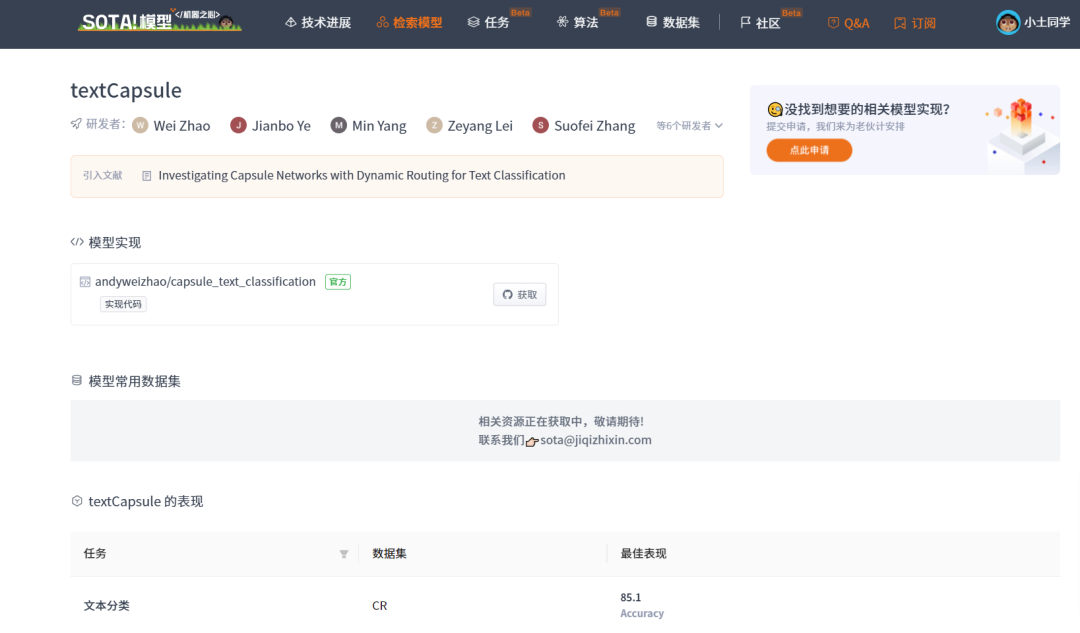Click the 任务 stacked-layers icon
The image size is (1080, 633).
[x=474, y=22]
